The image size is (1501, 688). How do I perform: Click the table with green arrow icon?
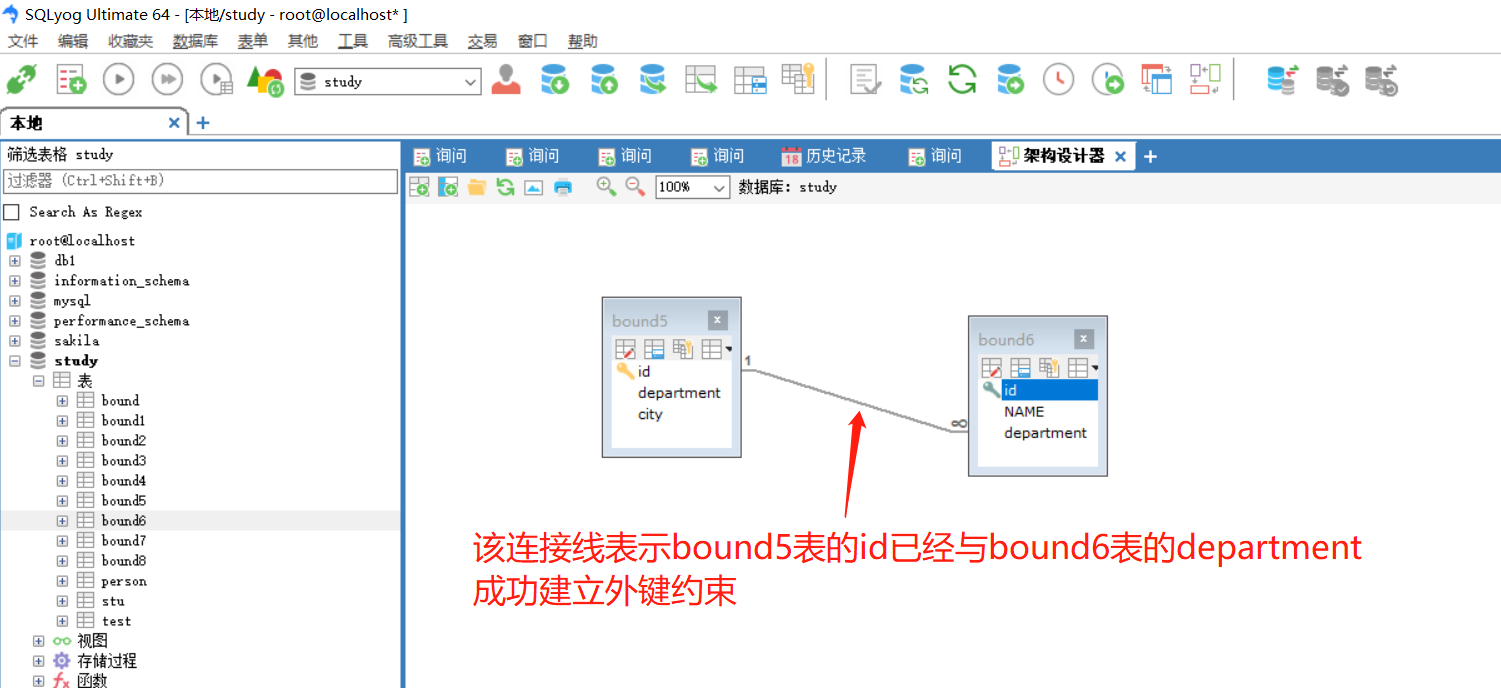click(701, 80)
